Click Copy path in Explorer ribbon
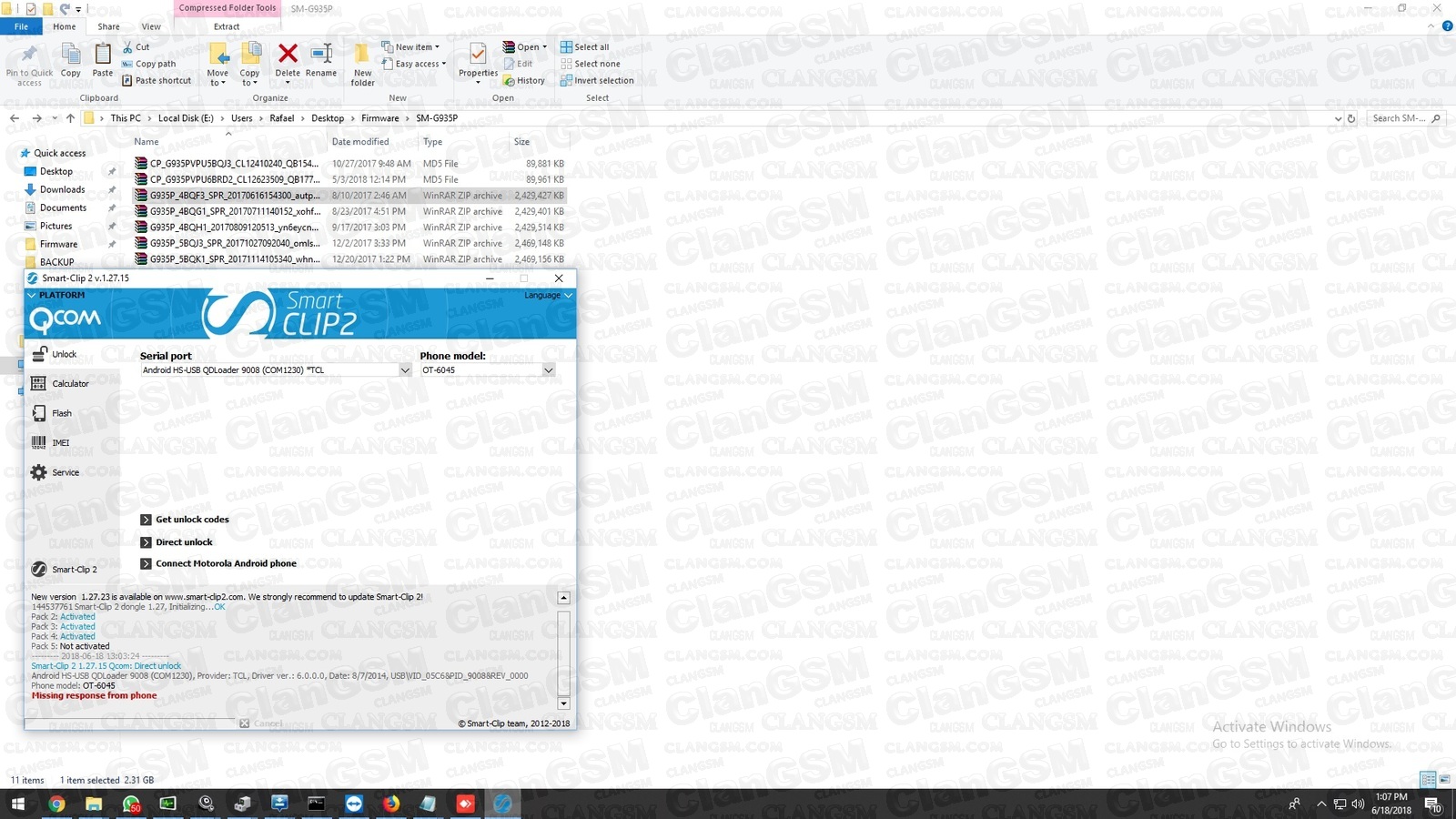The height and width of the screenshot is (819, 1456). (x=149, y=64)
